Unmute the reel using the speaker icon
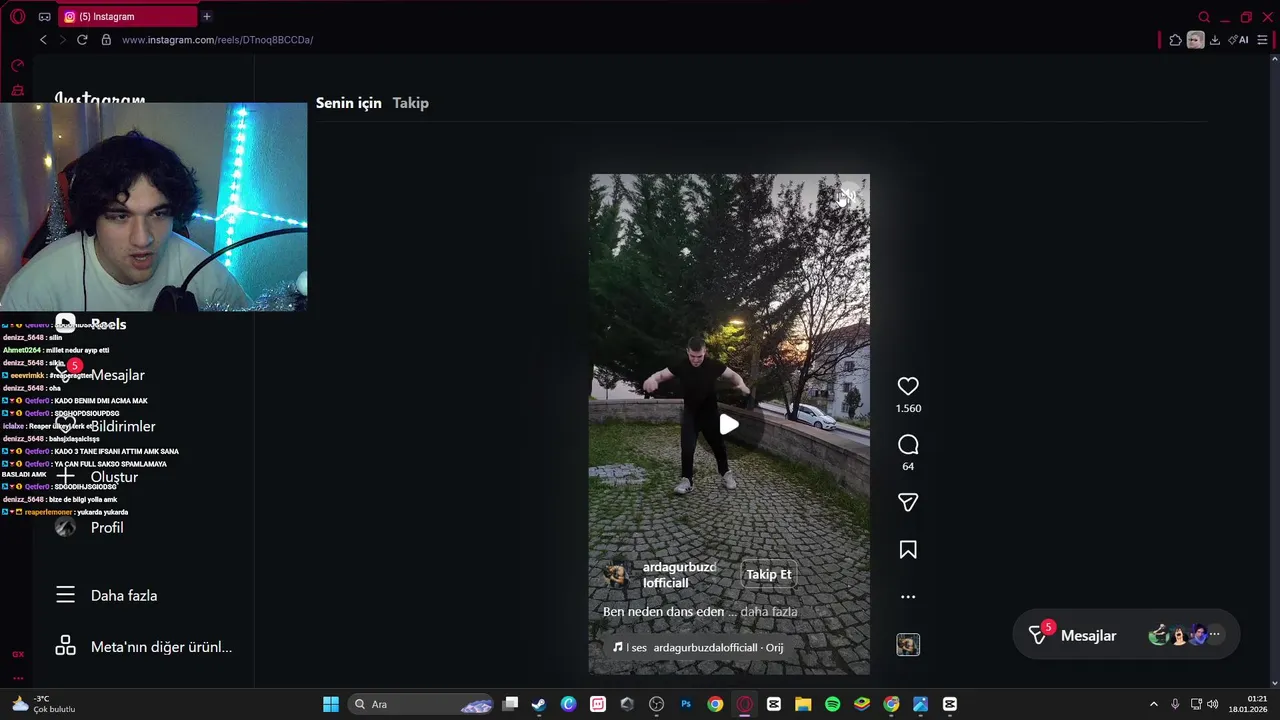This screenshot has width=1280, height=720. click(847, 196)
